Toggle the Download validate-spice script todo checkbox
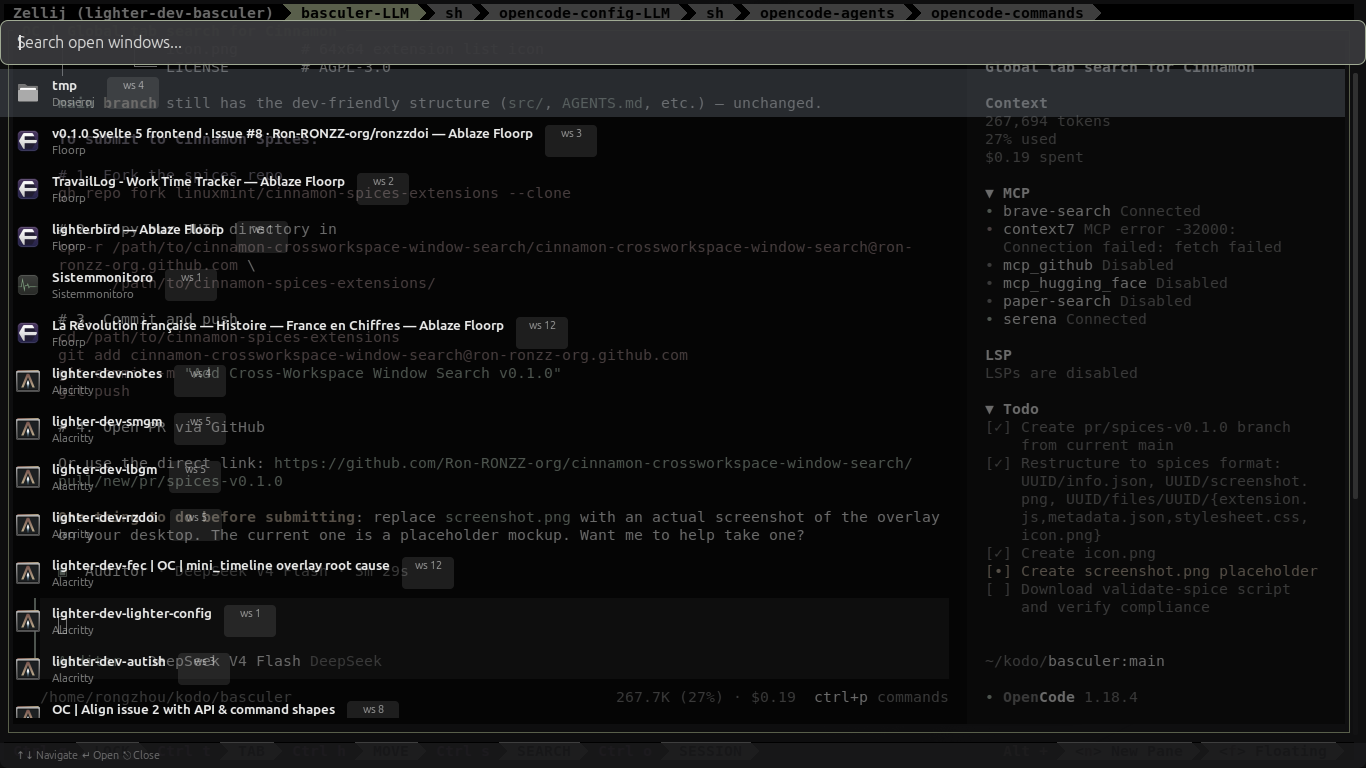This screenshot has height=768, width=1366. (x=998, y=589)
